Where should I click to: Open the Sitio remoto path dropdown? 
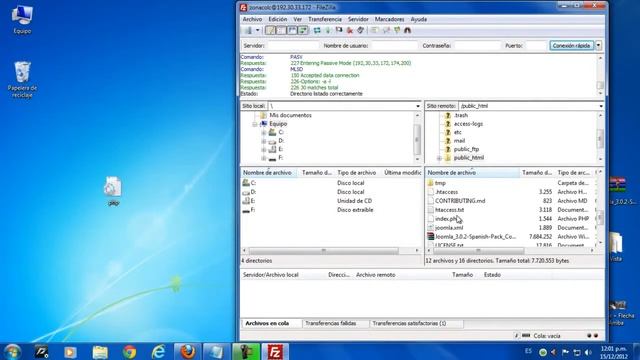601,106
